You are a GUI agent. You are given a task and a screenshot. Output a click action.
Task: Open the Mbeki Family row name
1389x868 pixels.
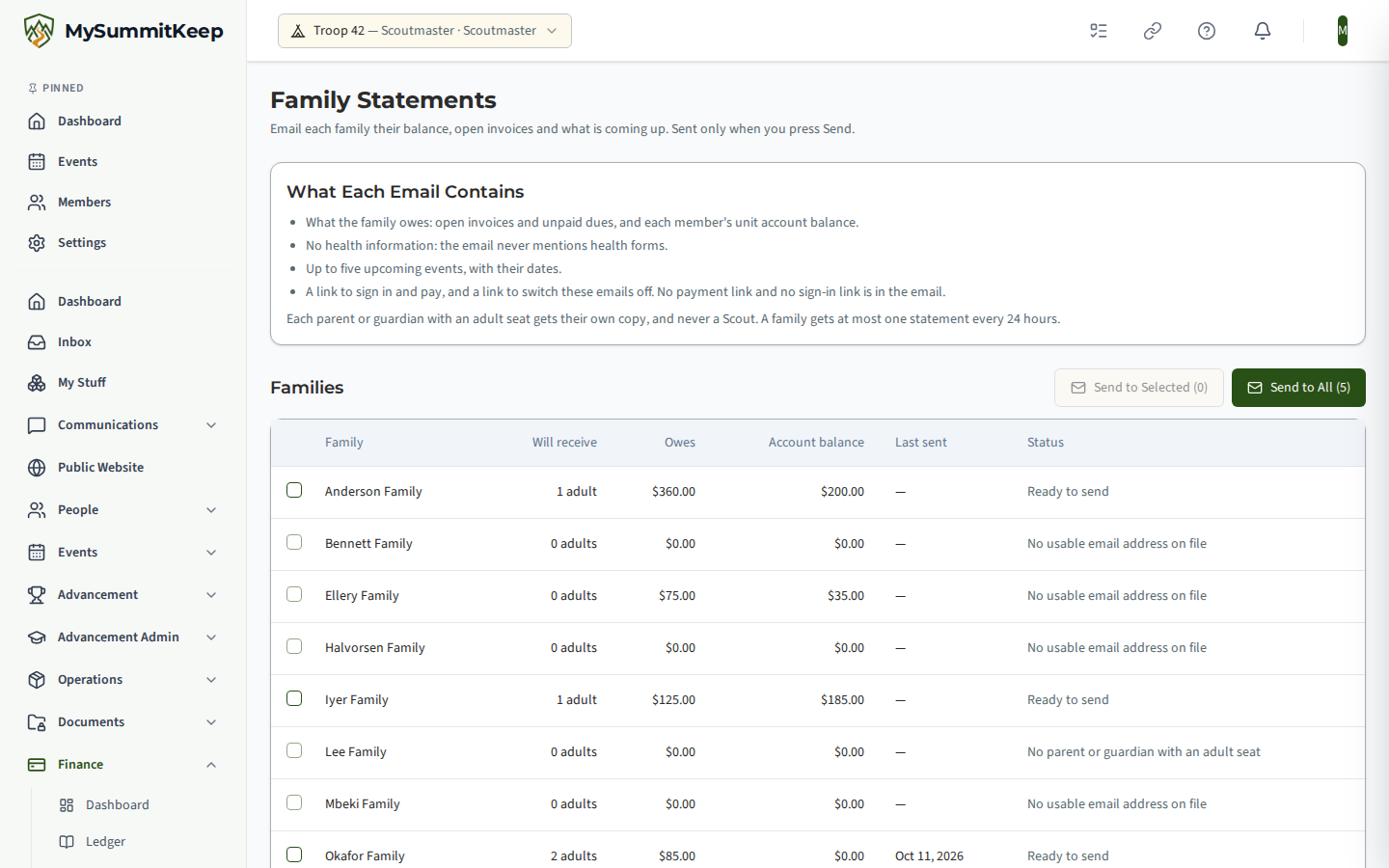363,804
